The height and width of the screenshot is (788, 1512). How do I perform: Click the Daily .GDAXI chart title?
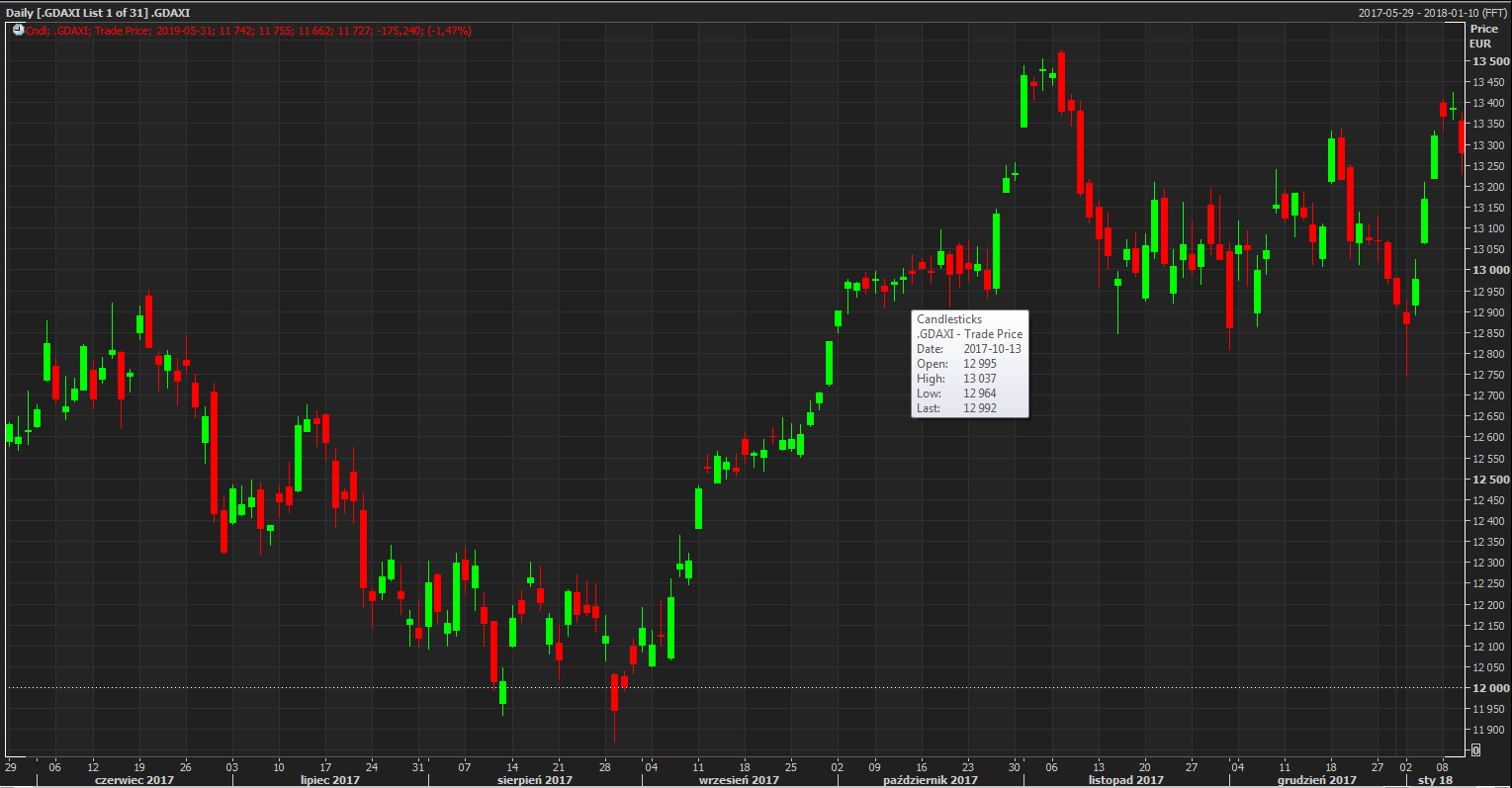click(98, 13)
